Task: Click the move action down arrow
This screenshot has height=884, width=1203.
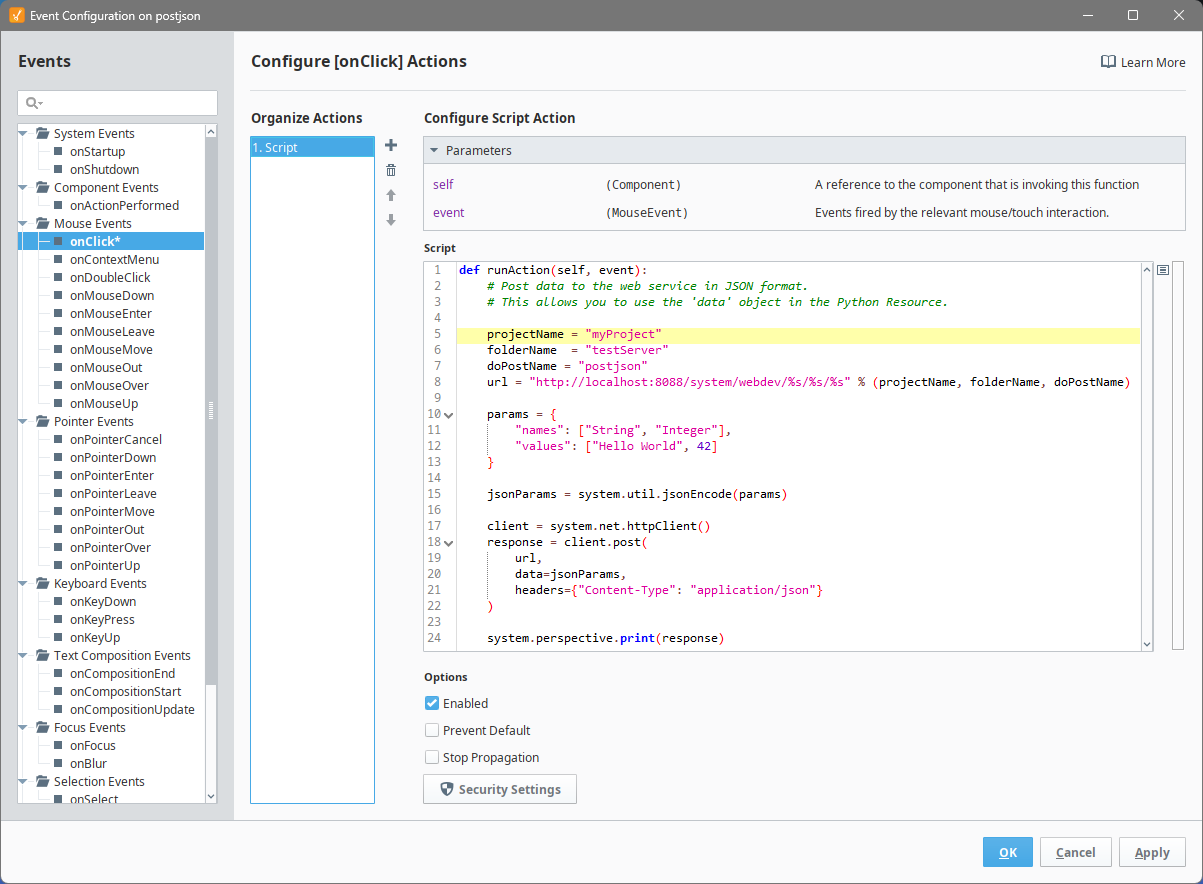Action: point(391,220)
